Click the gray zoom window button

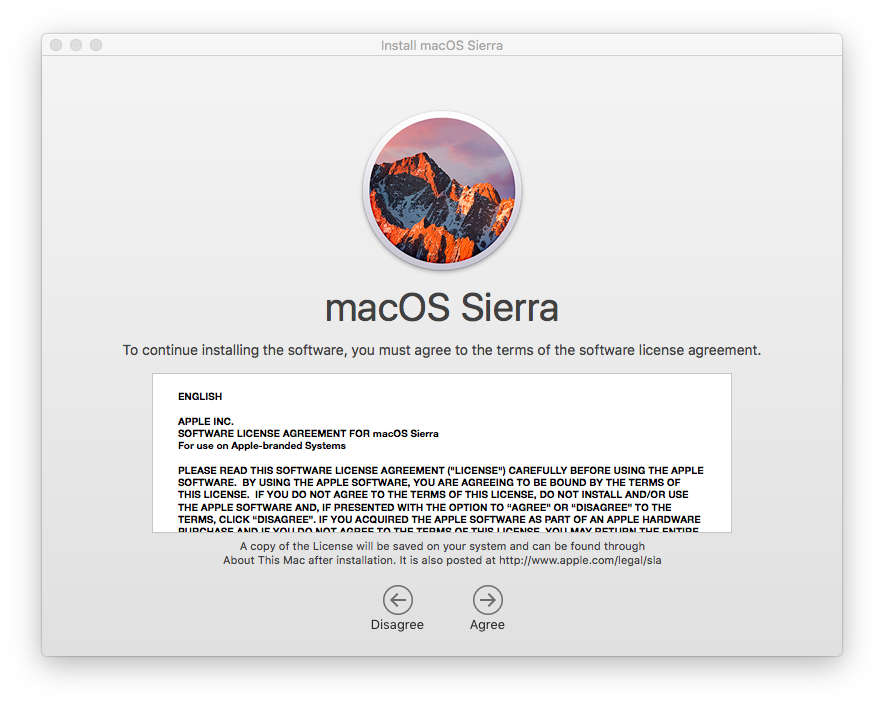tap(96, 45)
